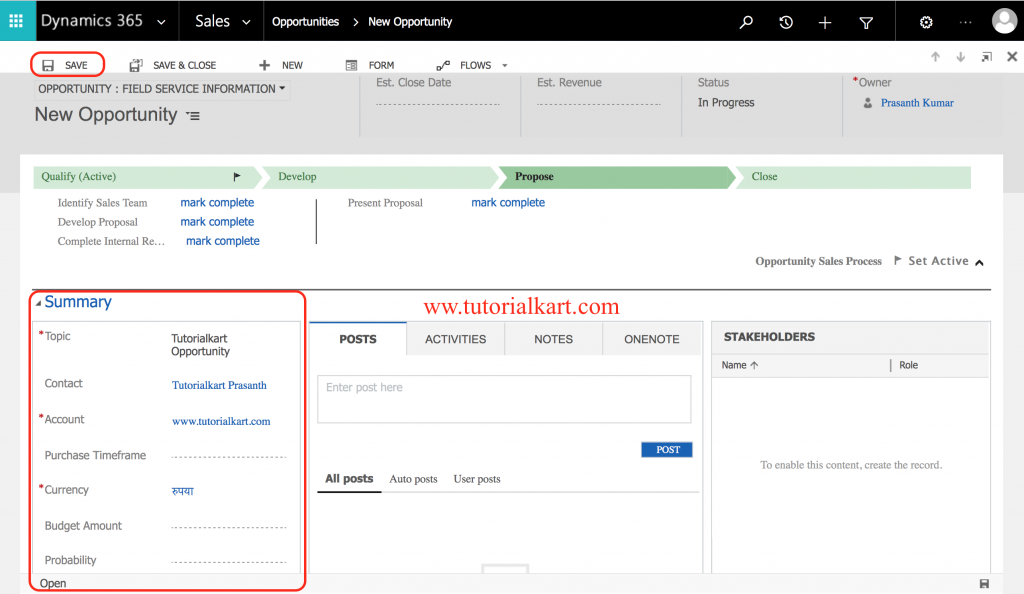Switch to the Activities tab
This screenshot has height=594, width=1024.
click(x=455, y=339)
